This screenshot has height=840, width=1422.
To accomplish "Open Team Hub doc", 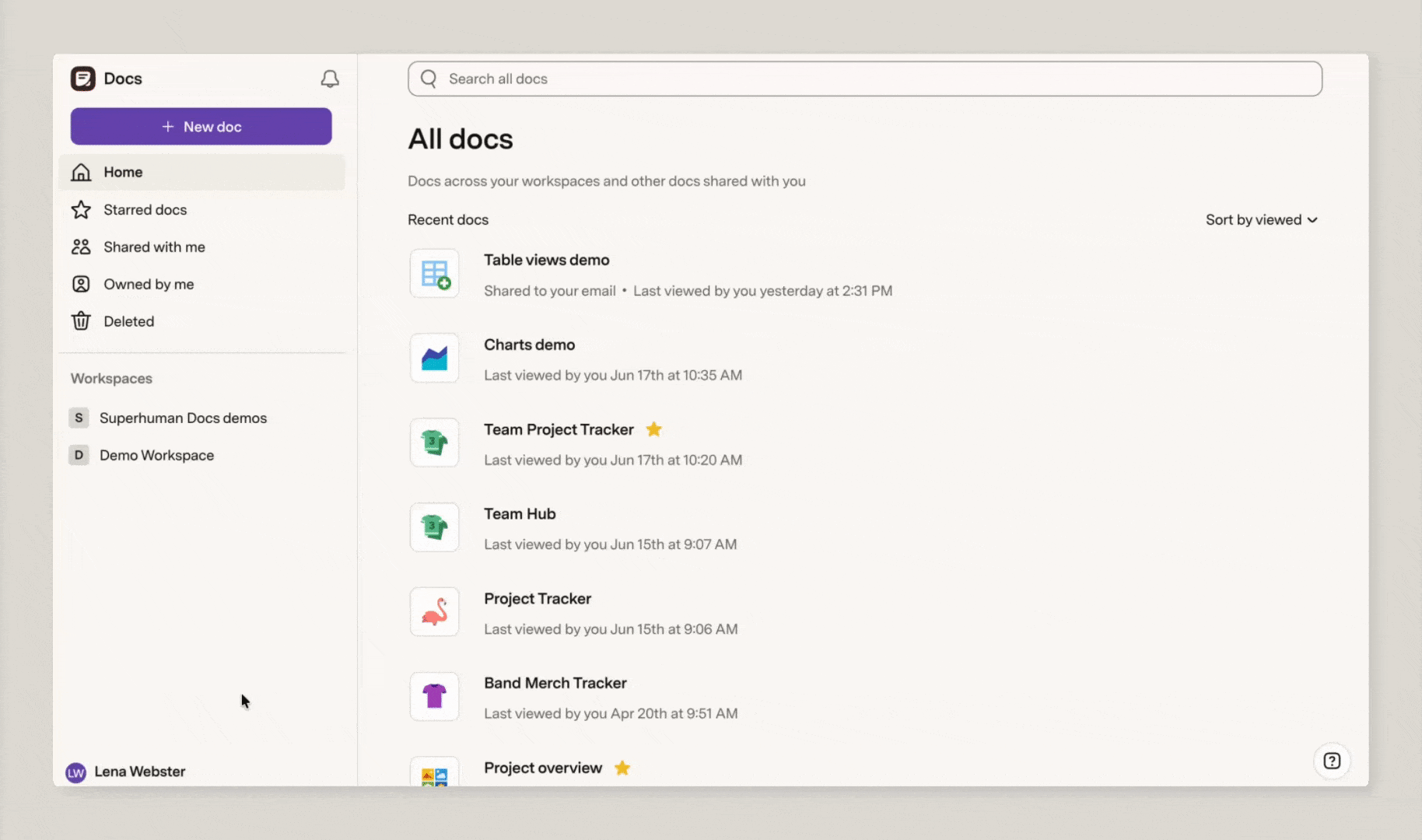I will coord(520,514).
